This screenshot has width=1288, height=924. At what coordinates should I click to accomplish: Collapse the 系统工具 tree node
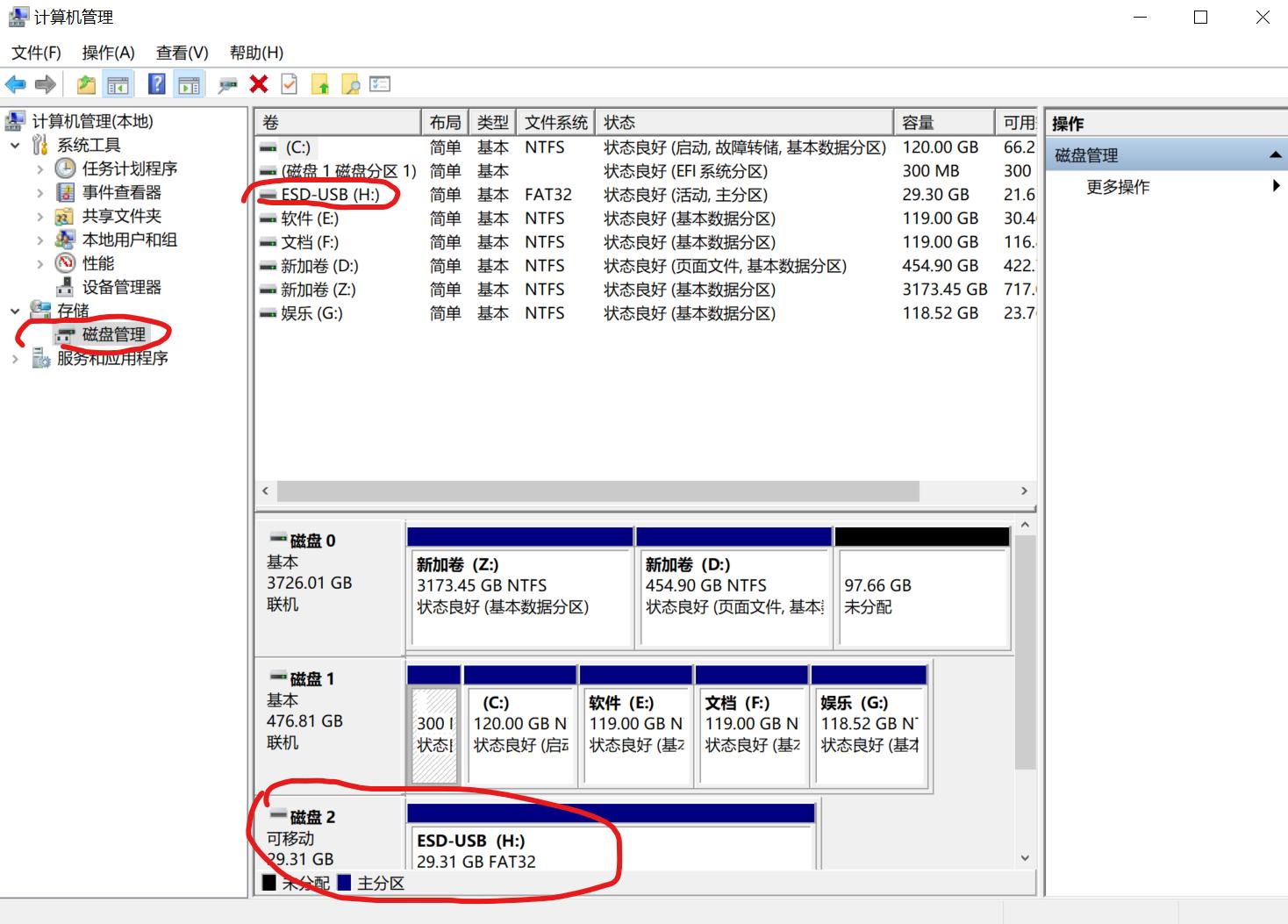(15, 145)
